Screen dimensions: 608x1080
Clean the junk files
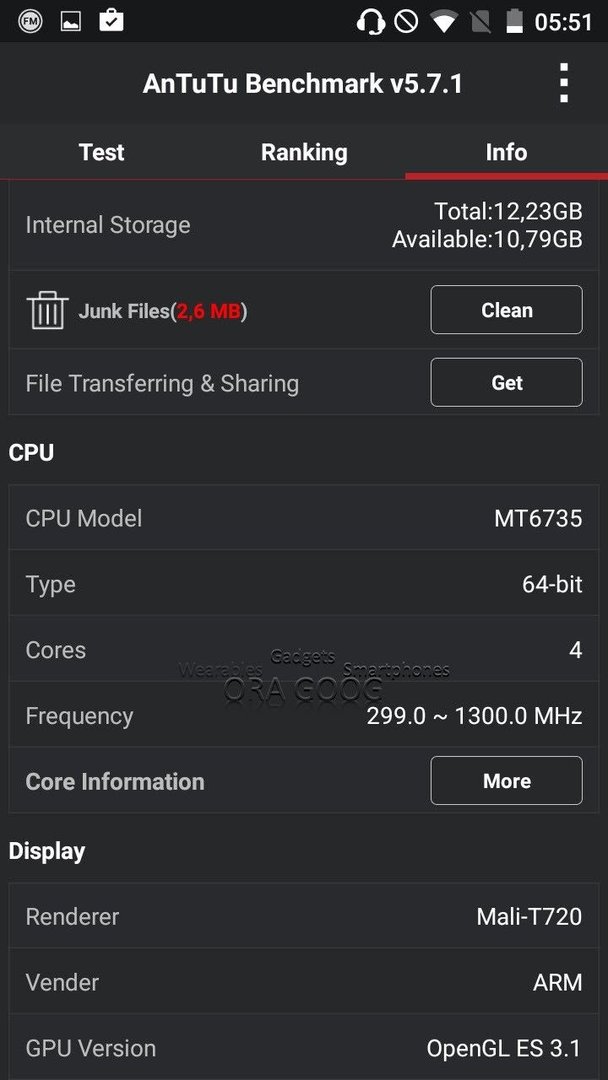click(x=507, y=310)
